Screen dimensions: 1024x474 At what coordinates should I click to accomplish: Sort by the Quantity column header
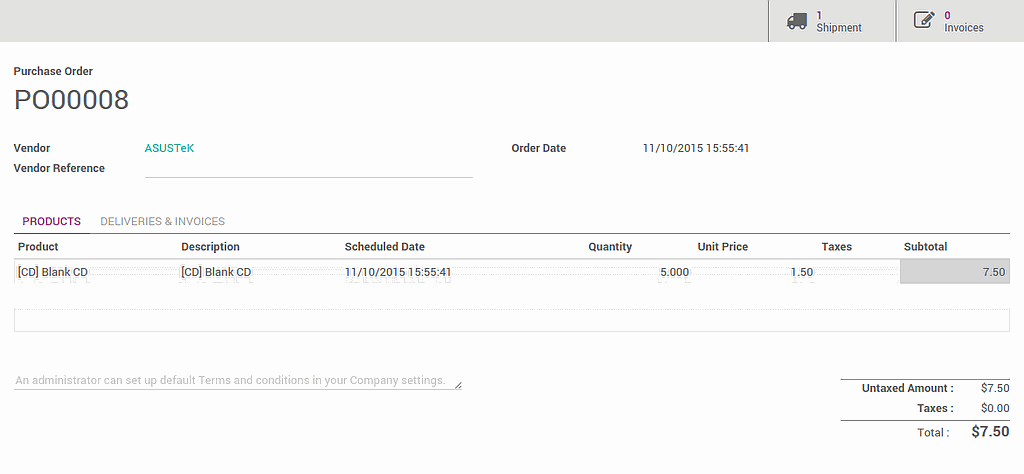coord(609,247)
